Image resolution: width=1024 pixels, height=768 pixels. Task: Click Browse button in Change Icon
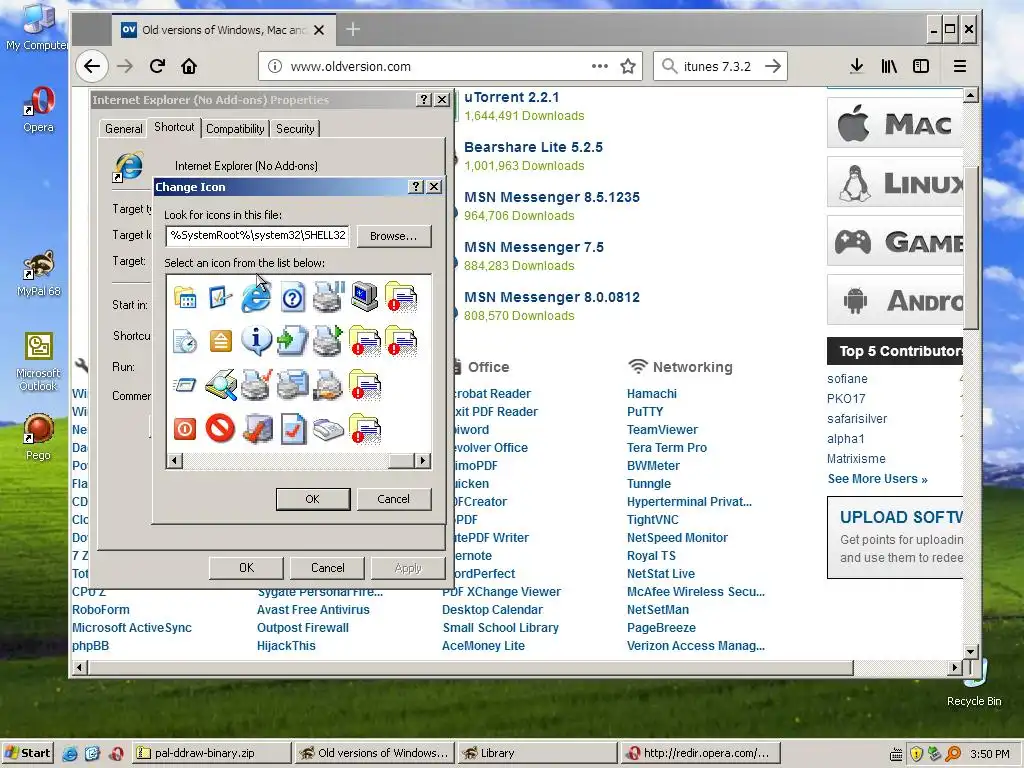pos(393,236)
